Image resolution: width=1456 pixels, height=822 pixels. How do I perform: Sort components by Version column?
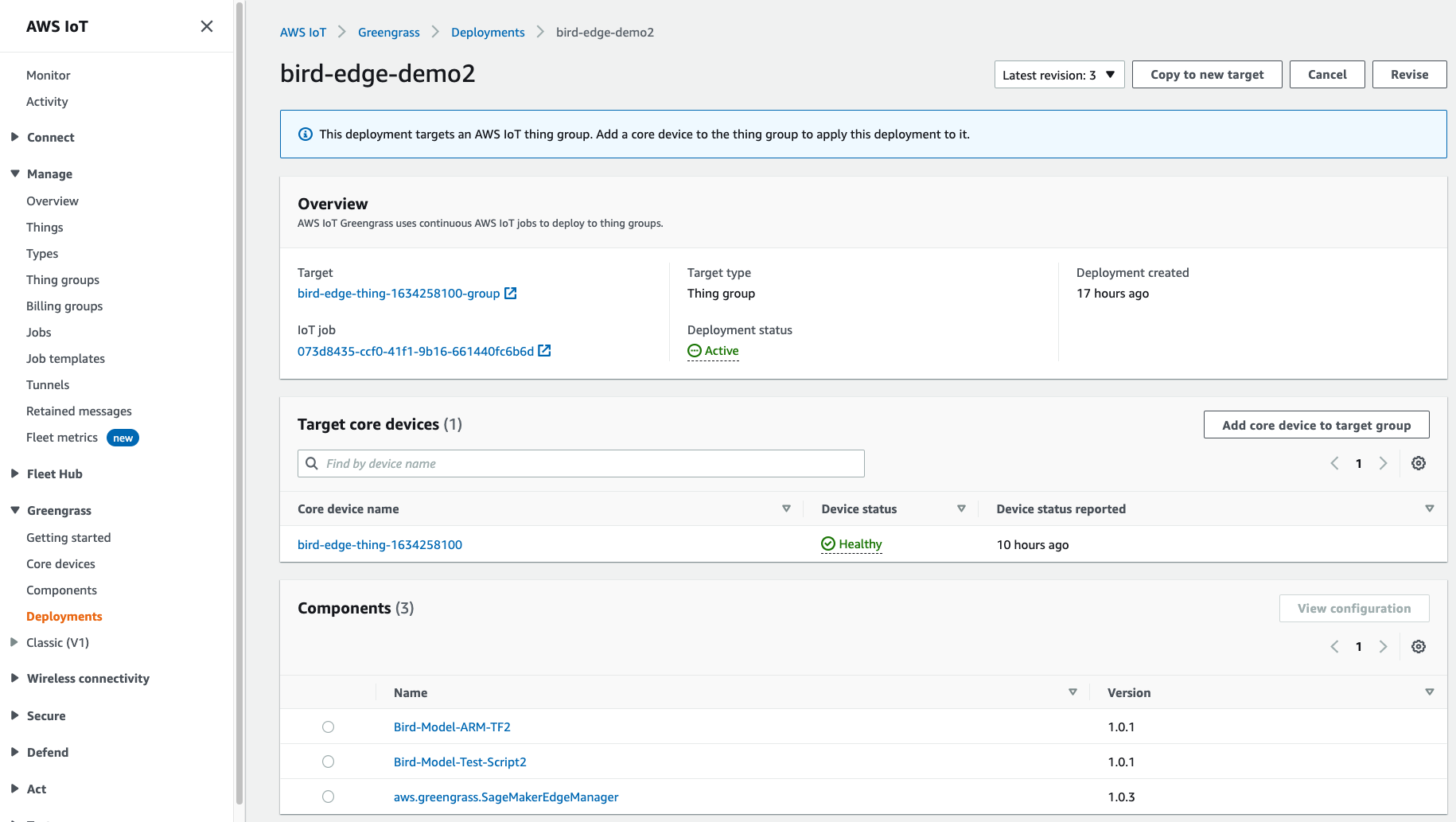(x=1430, y=692)
